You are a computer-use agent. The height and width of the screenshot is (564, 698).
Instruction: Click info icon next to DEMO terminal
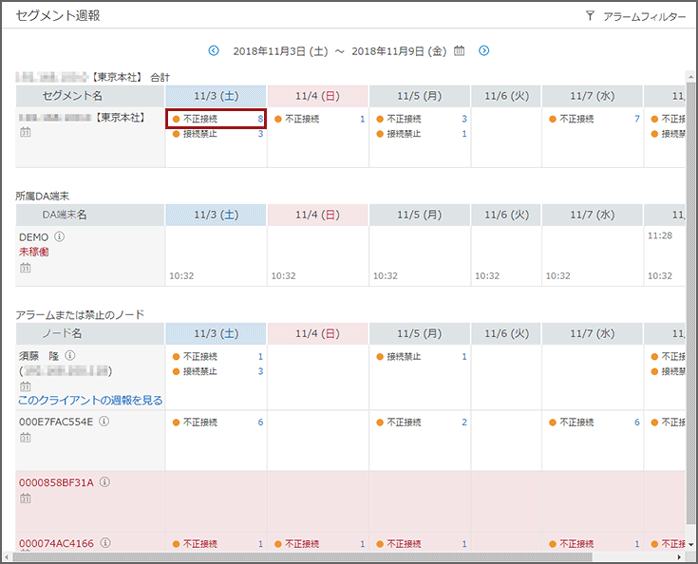59,237
